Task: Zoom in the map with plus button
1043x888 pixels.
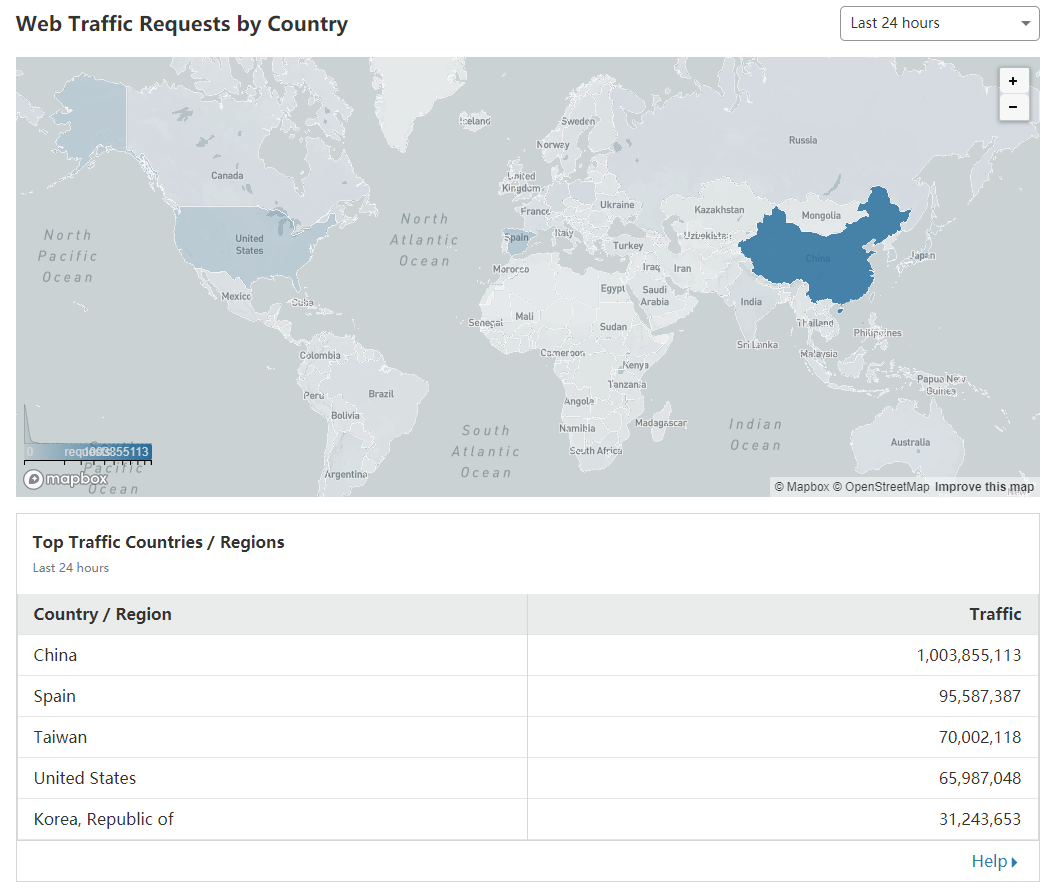Action: pyautogui.click(x=1013, y=81)
